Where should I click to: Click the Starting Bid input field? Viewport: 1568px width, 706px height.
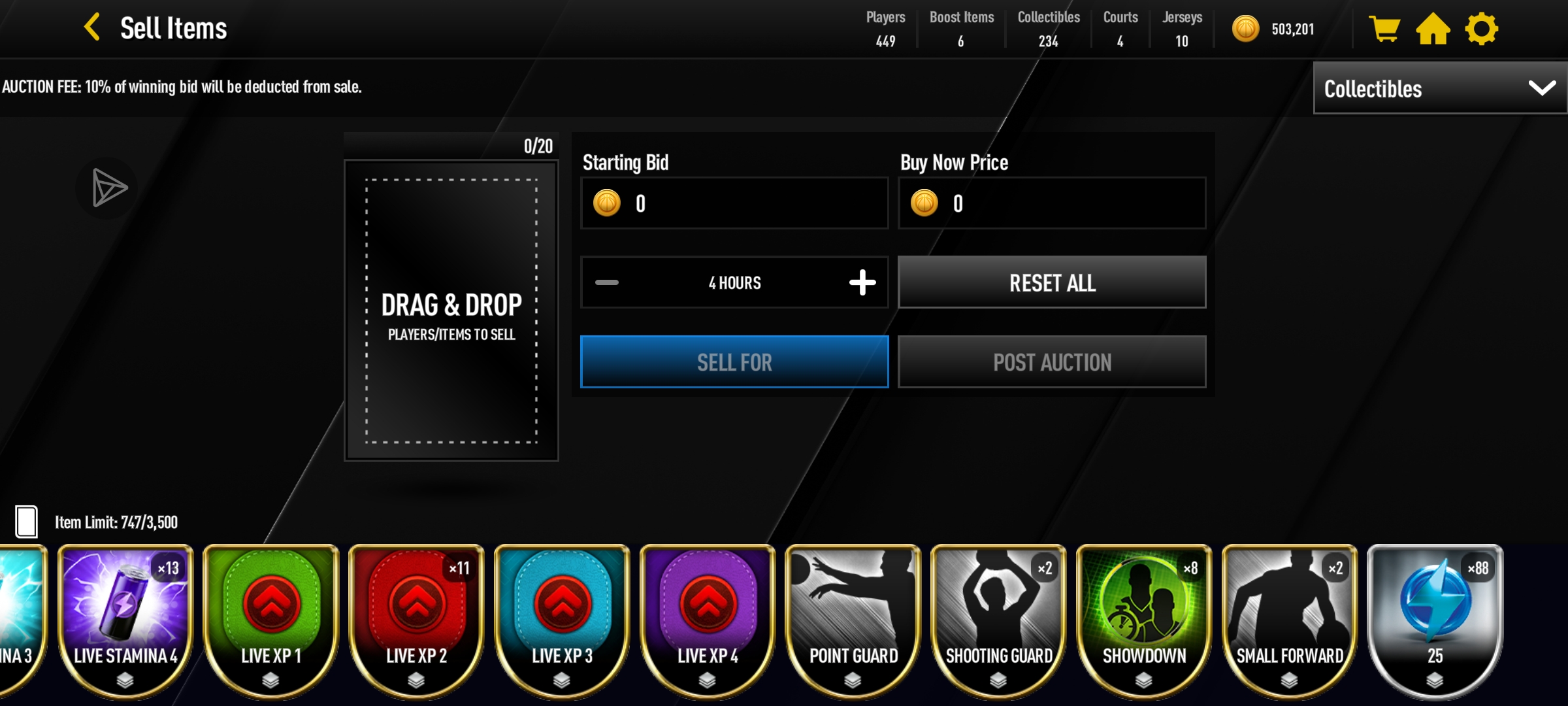click(734, 203)
